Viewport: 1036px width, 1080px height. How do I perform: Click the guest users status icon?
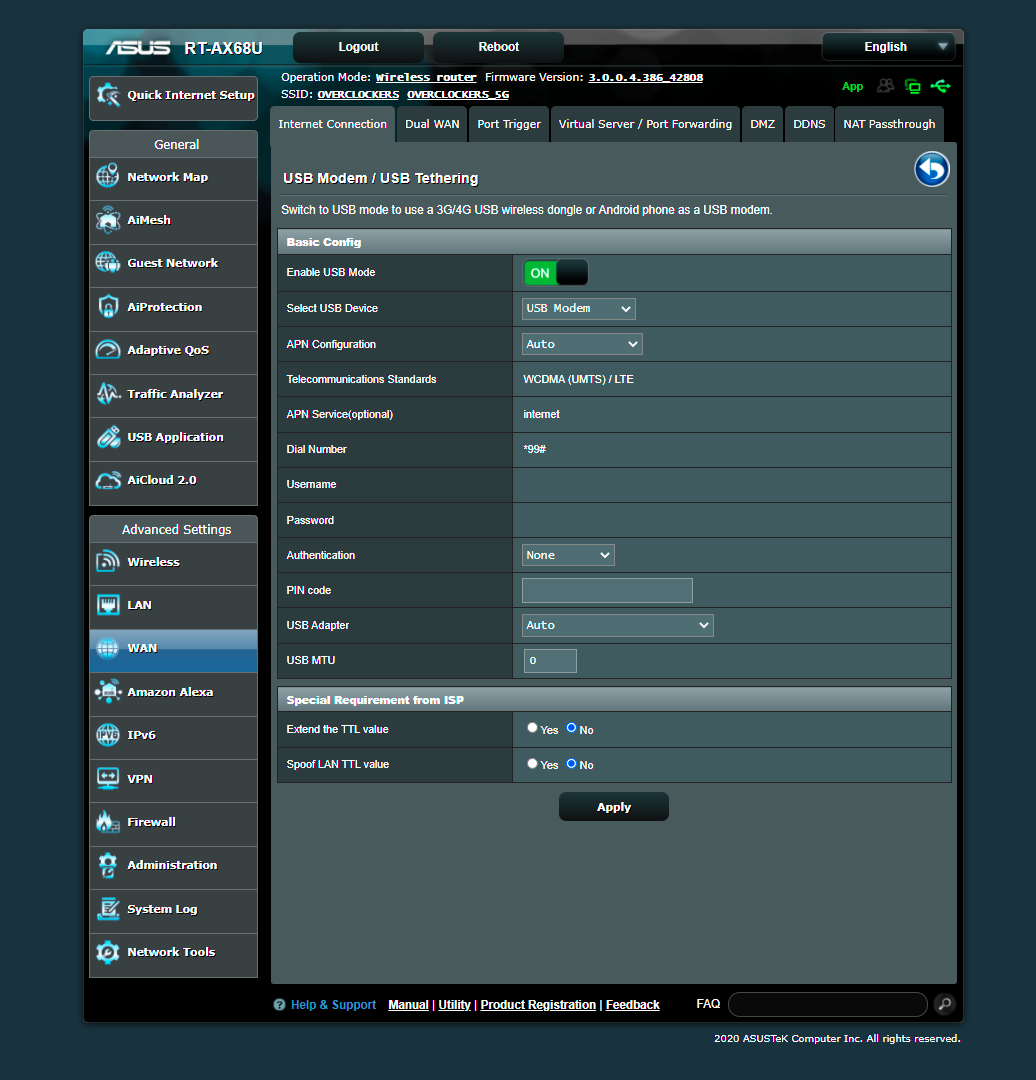885,86
